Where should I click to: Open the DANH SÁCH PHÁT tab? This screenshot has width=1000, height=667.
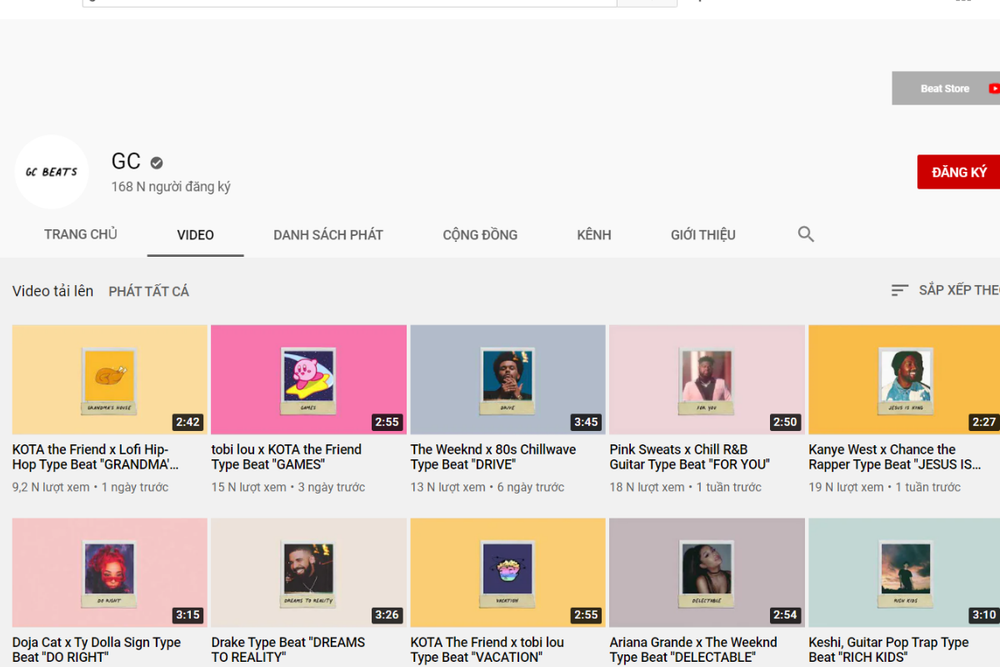tap(328, 235)
